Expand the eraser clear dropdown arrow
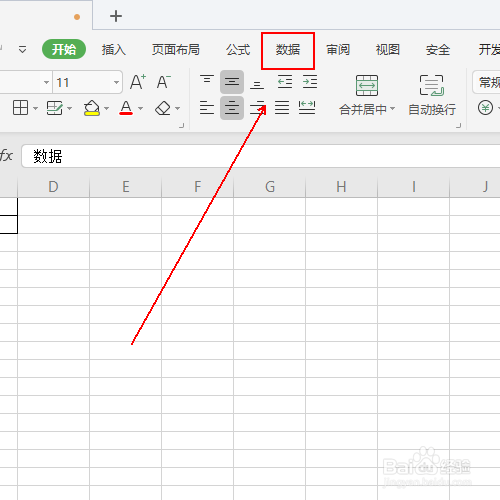 [x=178, y=108]
